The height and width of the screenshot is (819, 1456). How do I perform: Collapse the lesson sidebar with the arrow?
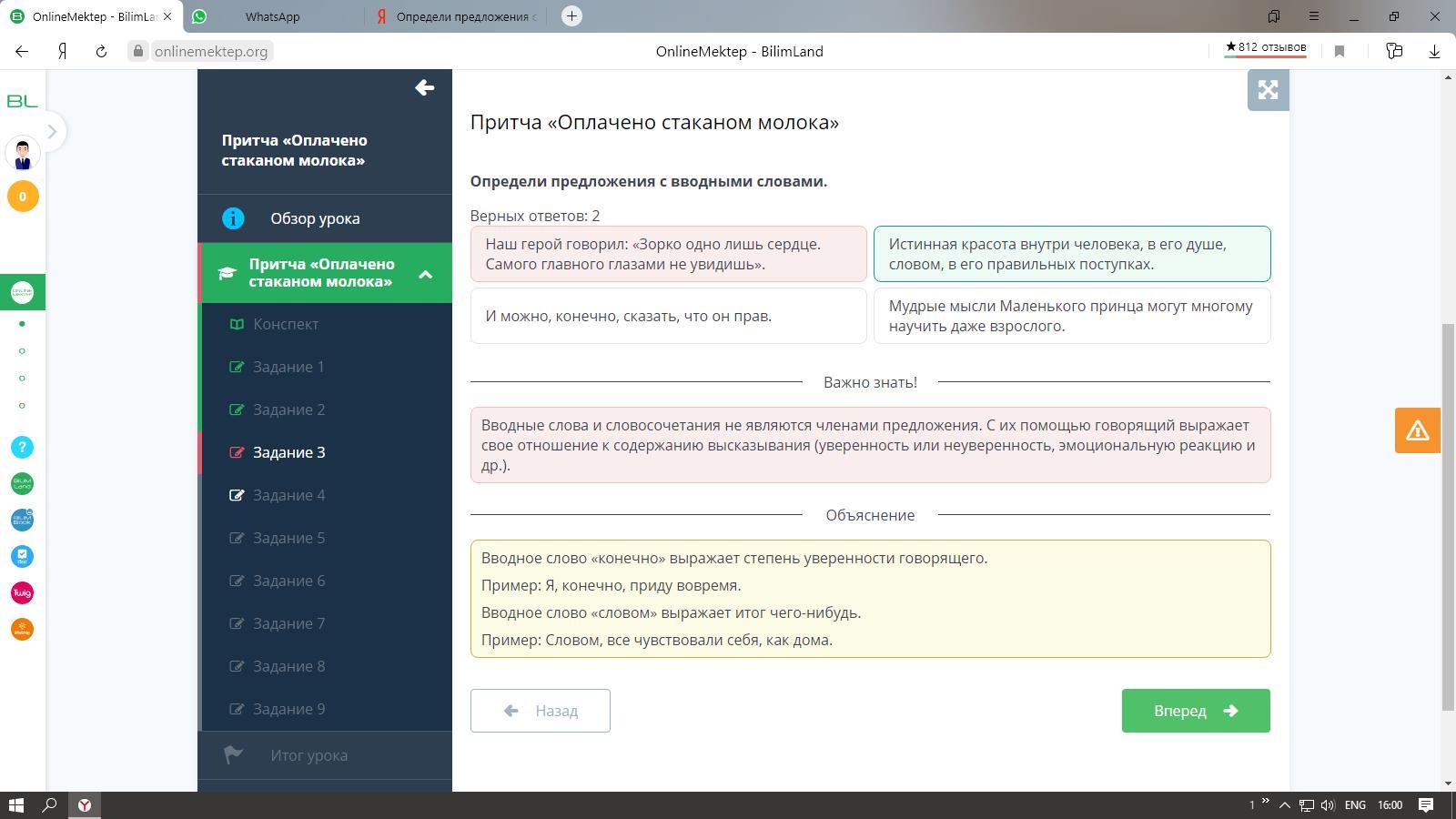(x=424, y=87)
